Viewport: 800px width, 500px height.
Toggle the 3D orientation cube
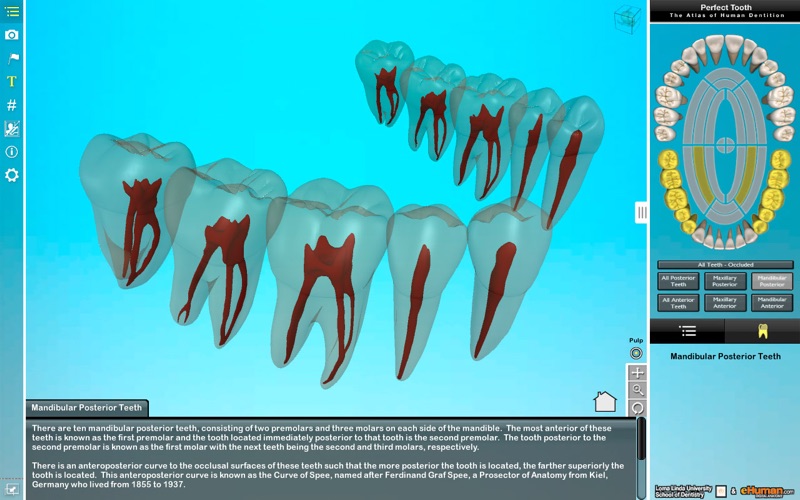[627, 17]
